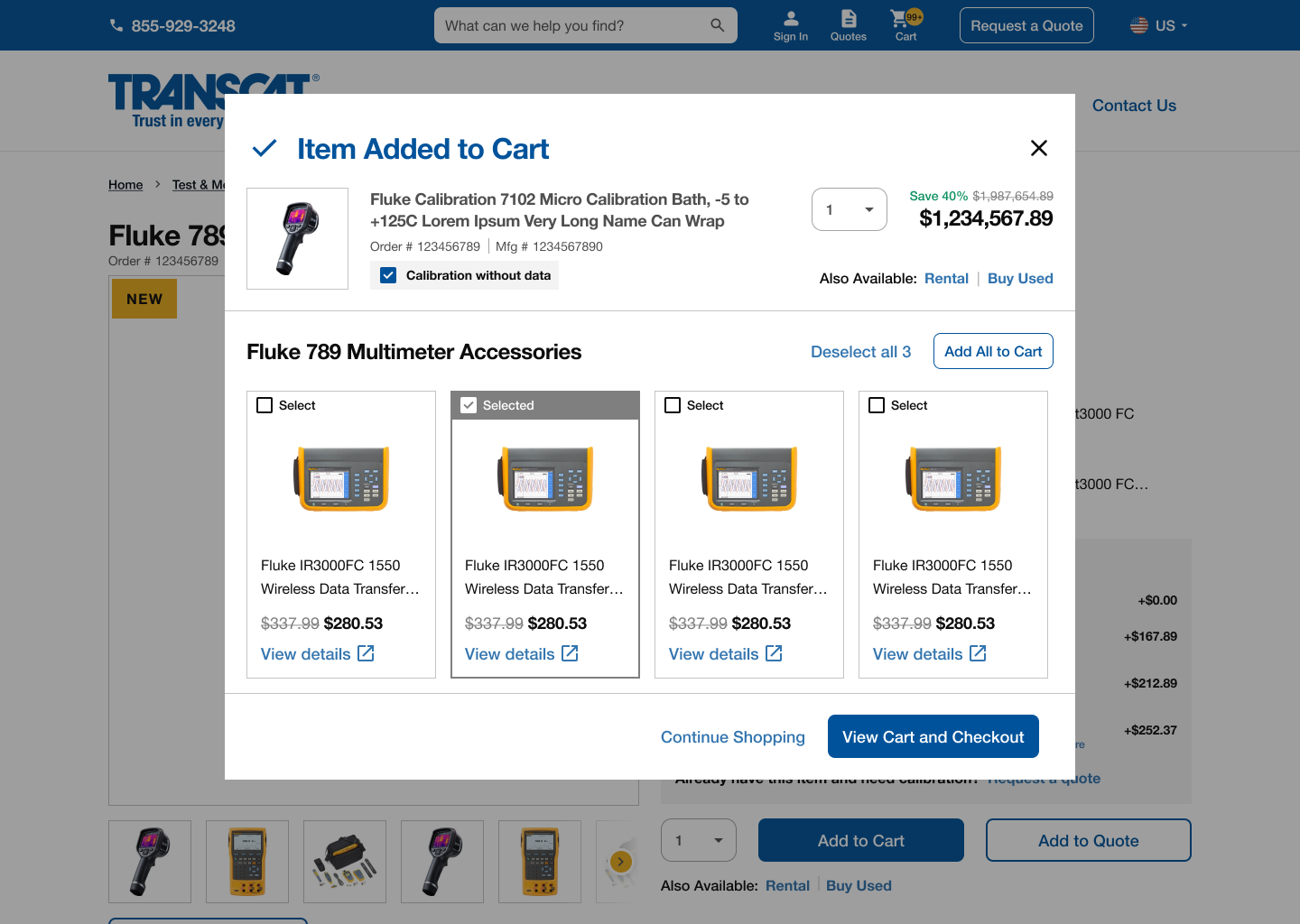1300x924 pixels.
Task: Open the Contact Us page
Action: [x=1134, y=106]
